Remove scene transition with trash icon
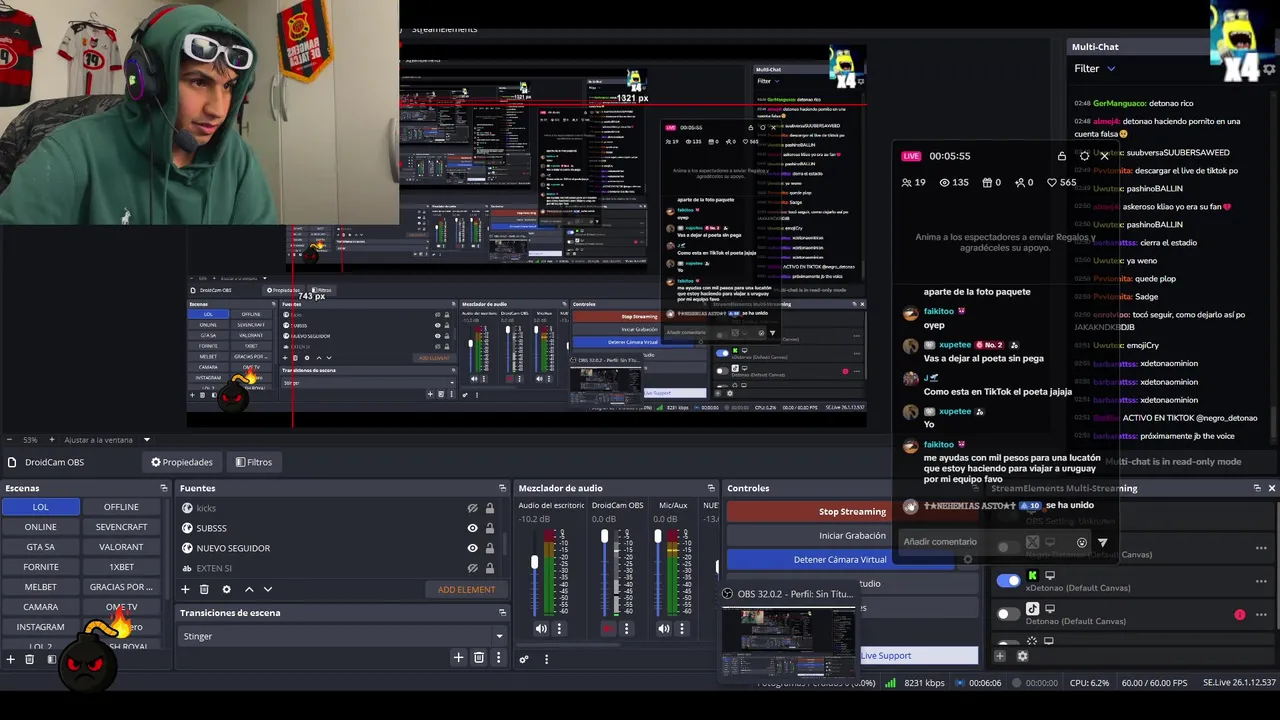 point(479,657)
